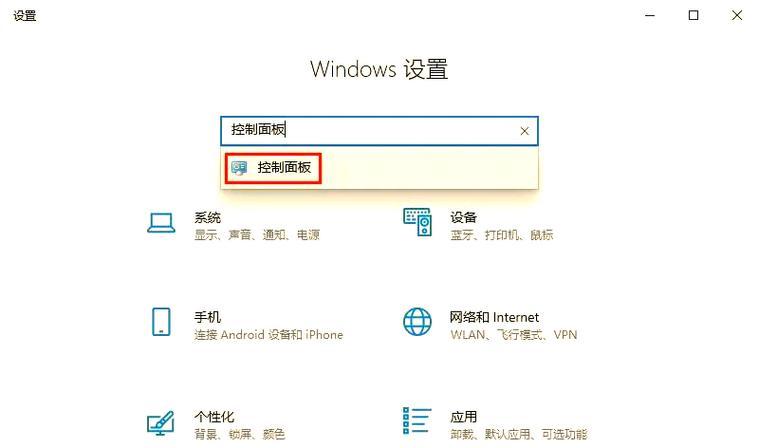Open the 设备 settings category label
Image resolution: width=759 pixels, height=448 pixels.
pyautogui.click(x=463, y=217)
